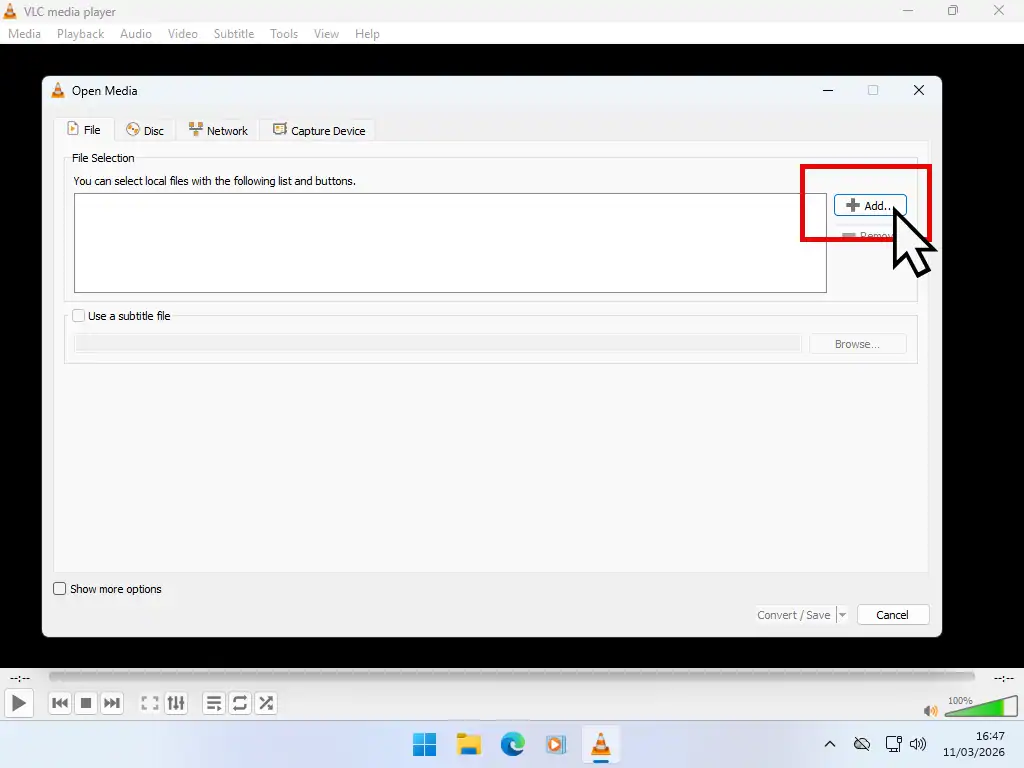Toggle the random playback icon

(x=265, y=703)
